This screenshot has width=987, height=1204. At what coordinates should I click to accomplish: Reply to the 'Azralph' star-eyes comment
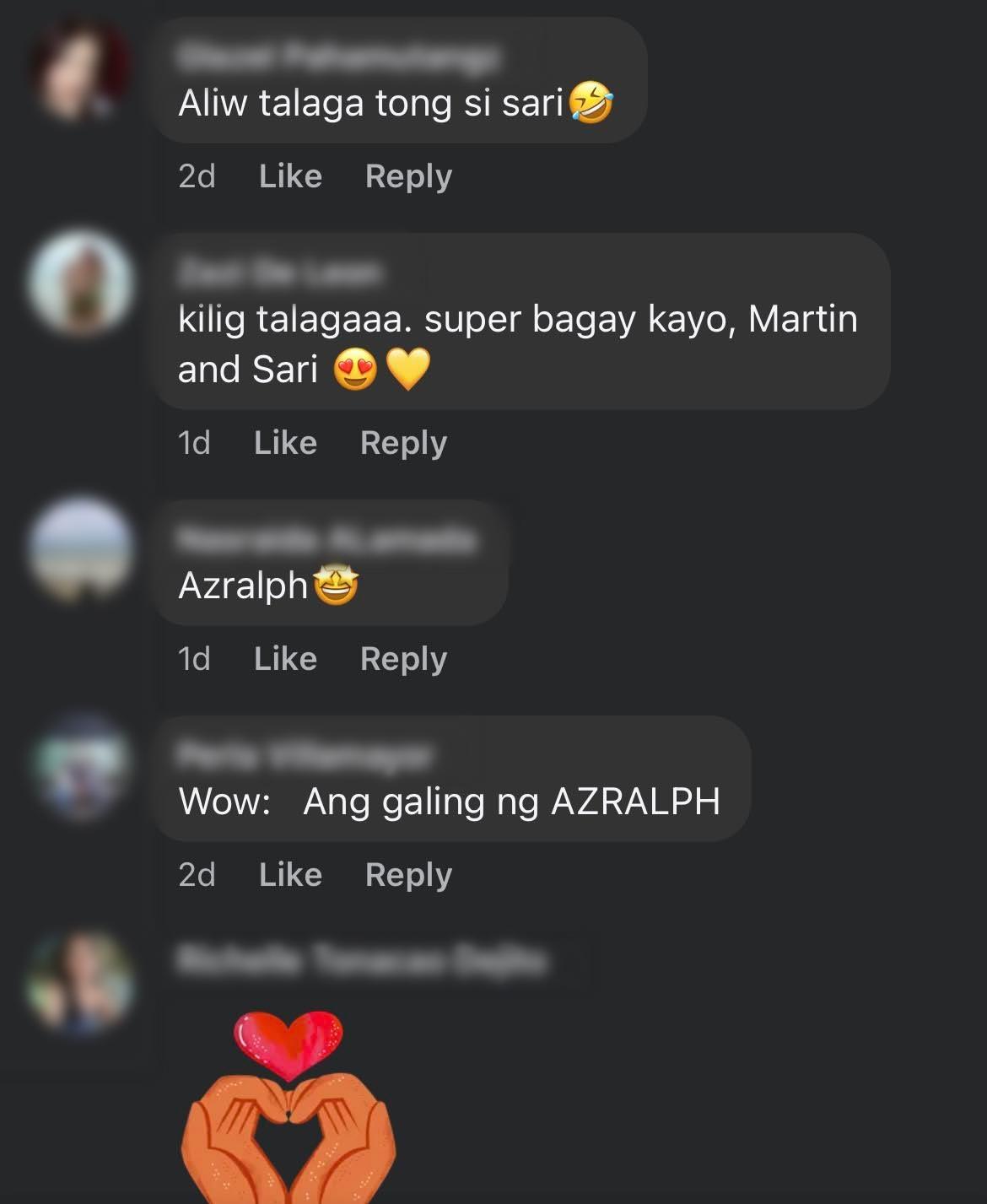pos(403,660)
